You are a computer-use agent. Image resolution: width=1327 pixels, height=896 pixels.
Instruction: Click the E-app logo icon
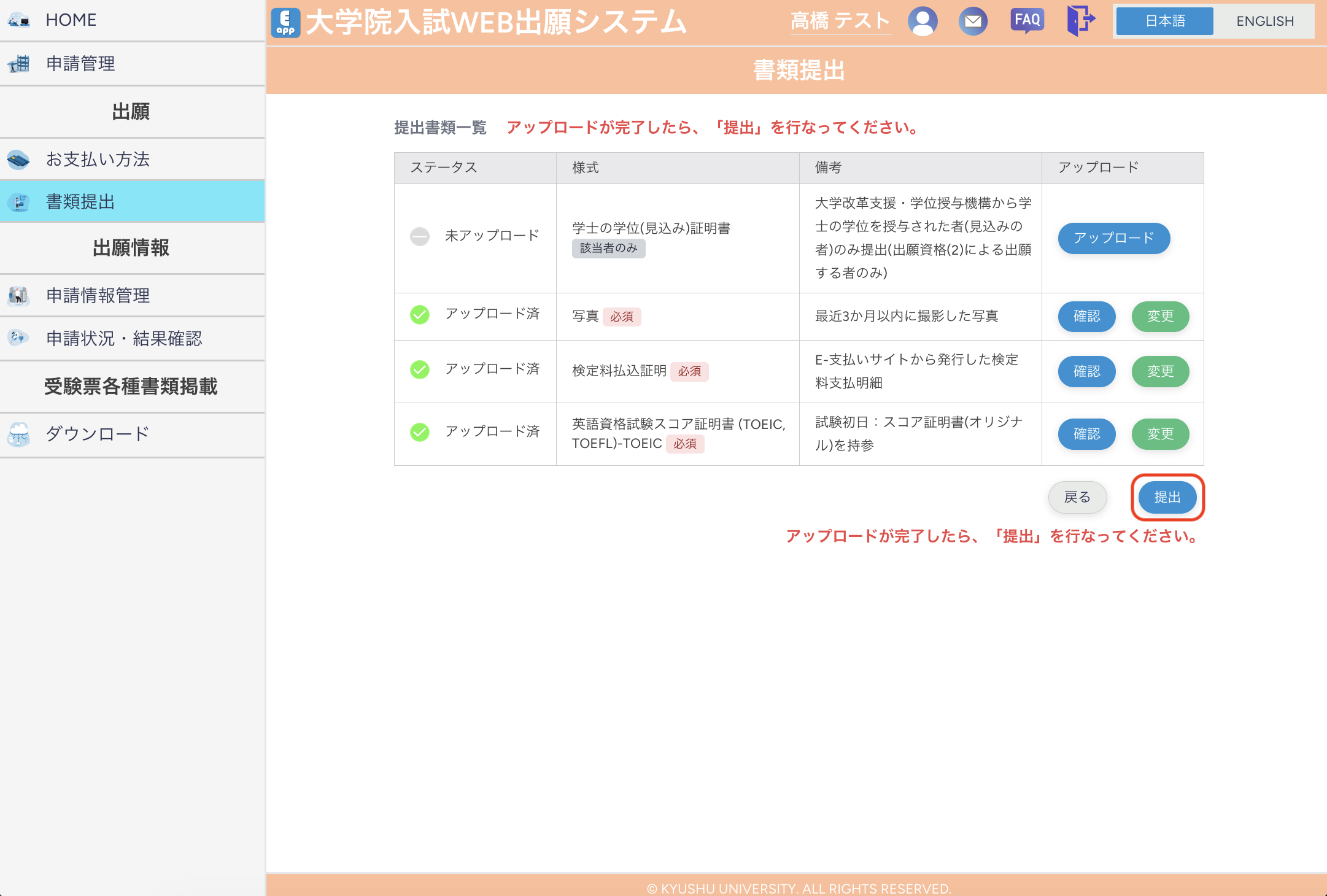[x=285, y=22]
